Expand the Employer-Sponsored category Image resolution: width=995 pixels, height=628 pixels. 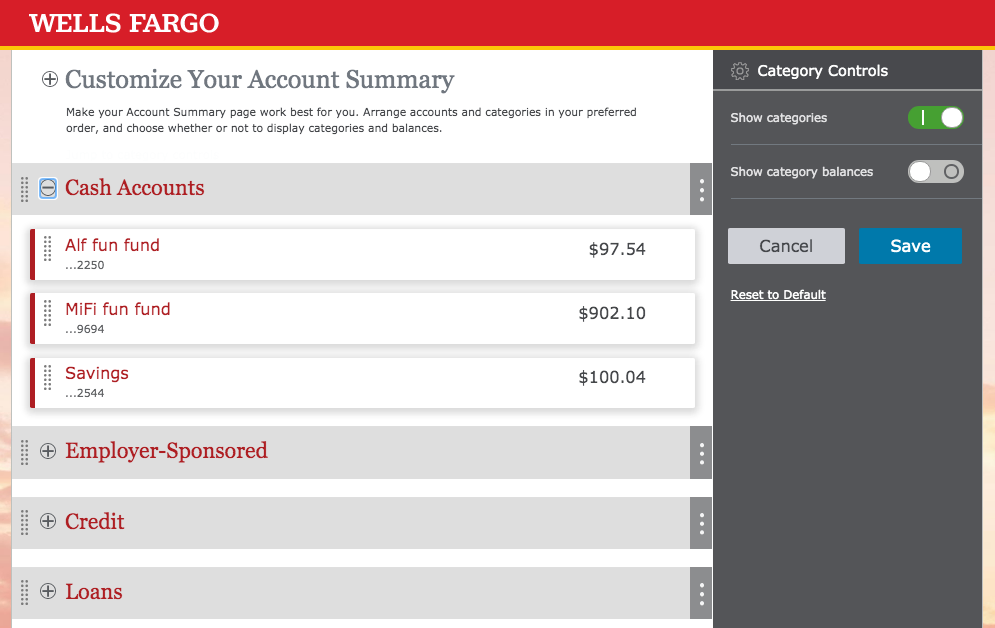click(48, 451)
